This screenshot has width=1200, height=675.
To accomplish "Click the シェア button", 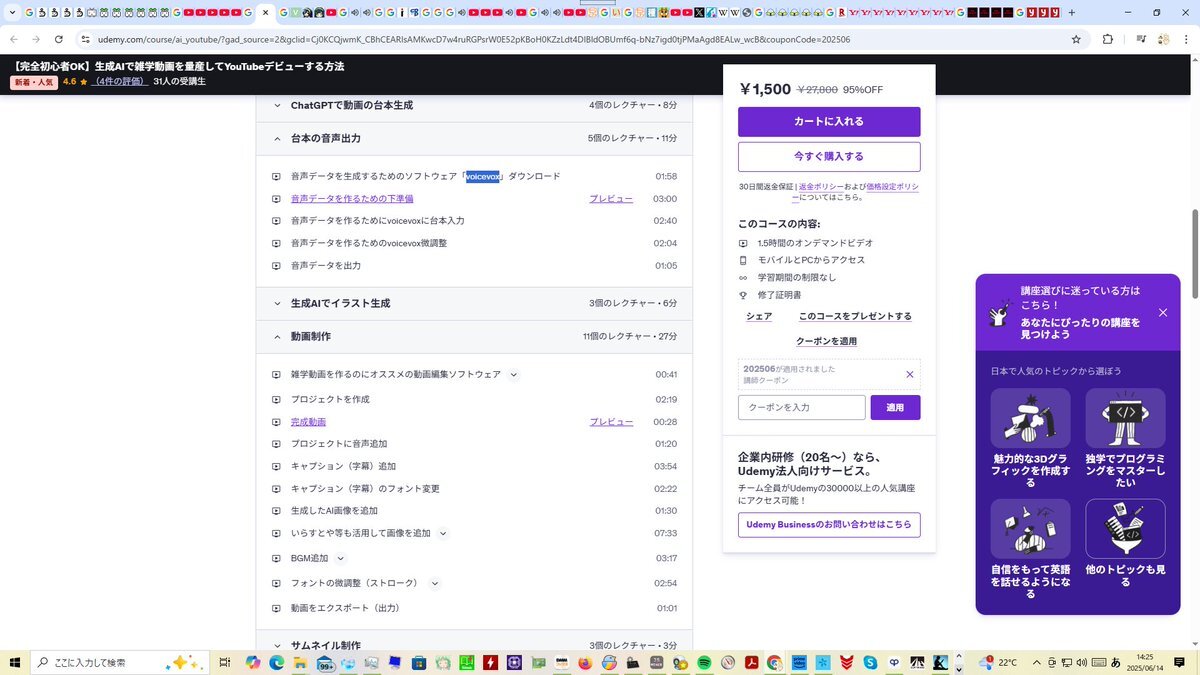I will pos(759,317).
